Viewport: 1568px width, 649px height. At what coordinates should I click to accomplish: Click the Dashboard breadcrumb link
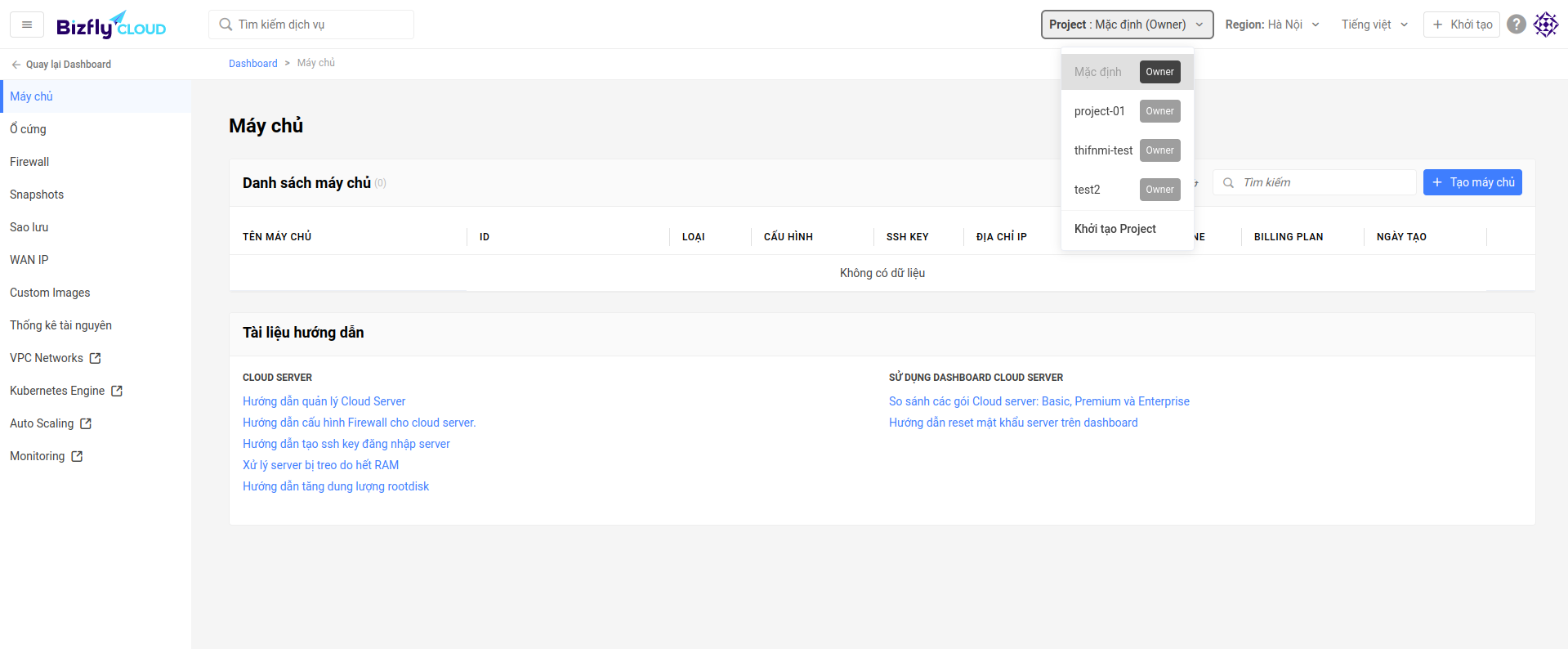pos(252,63)
